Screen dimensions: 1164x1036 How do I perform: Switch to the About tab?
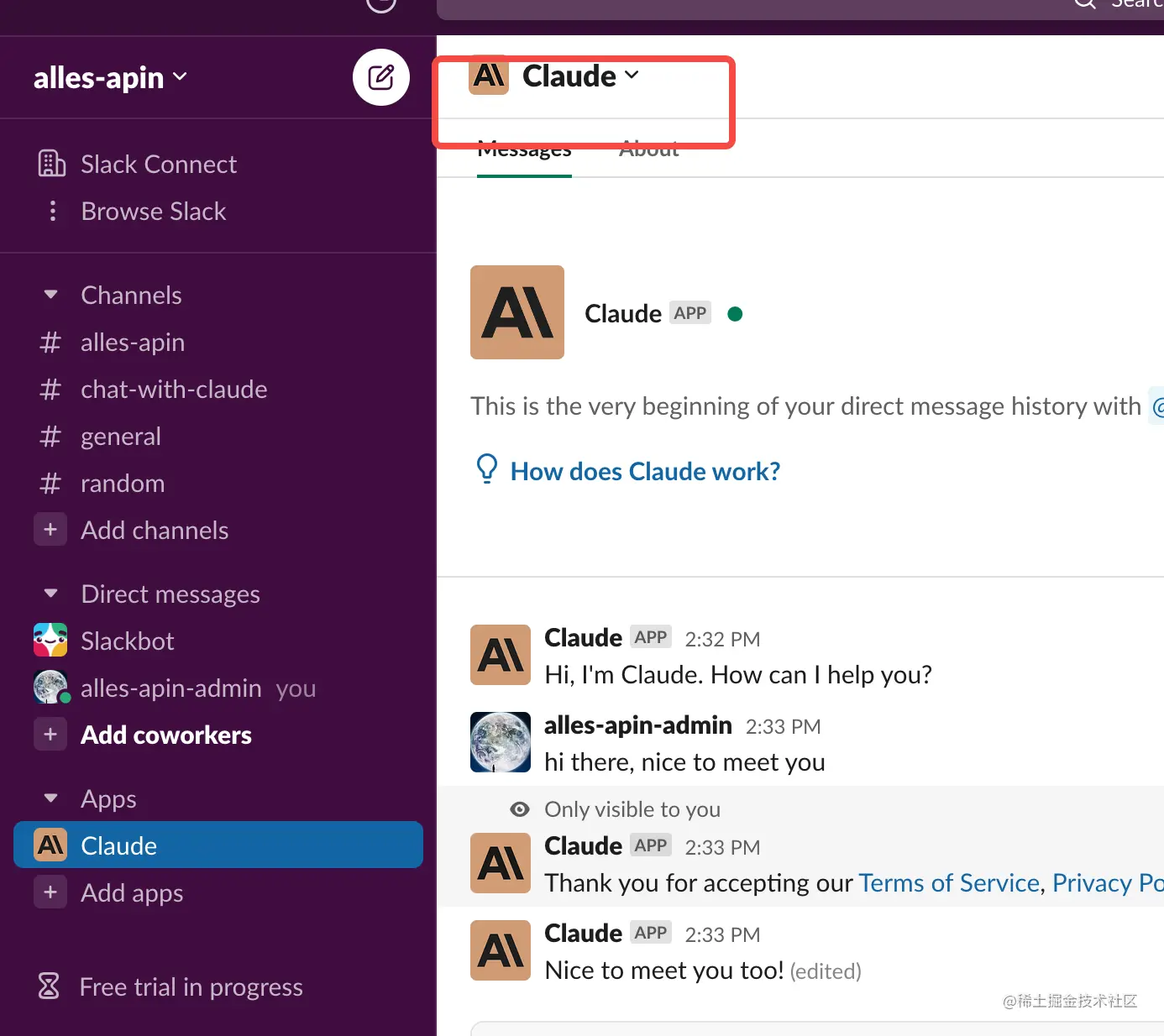pos(648,149)
